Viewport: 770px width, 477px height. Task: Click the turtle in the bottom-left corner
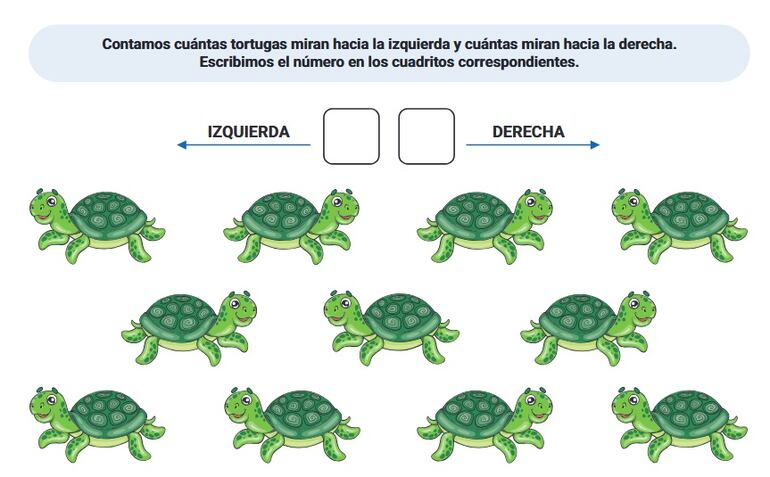pyautogui.click(x=97, y=425)
